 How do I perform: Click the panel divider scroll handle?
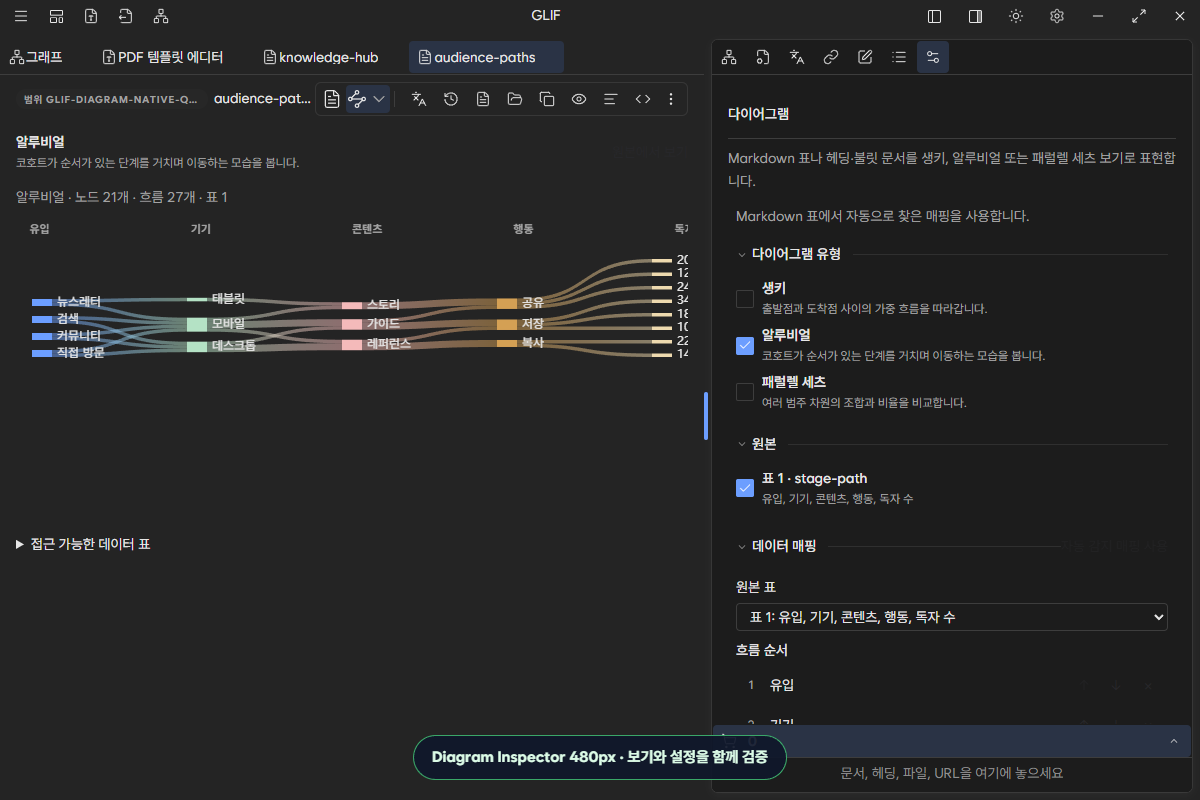(706, 415)
